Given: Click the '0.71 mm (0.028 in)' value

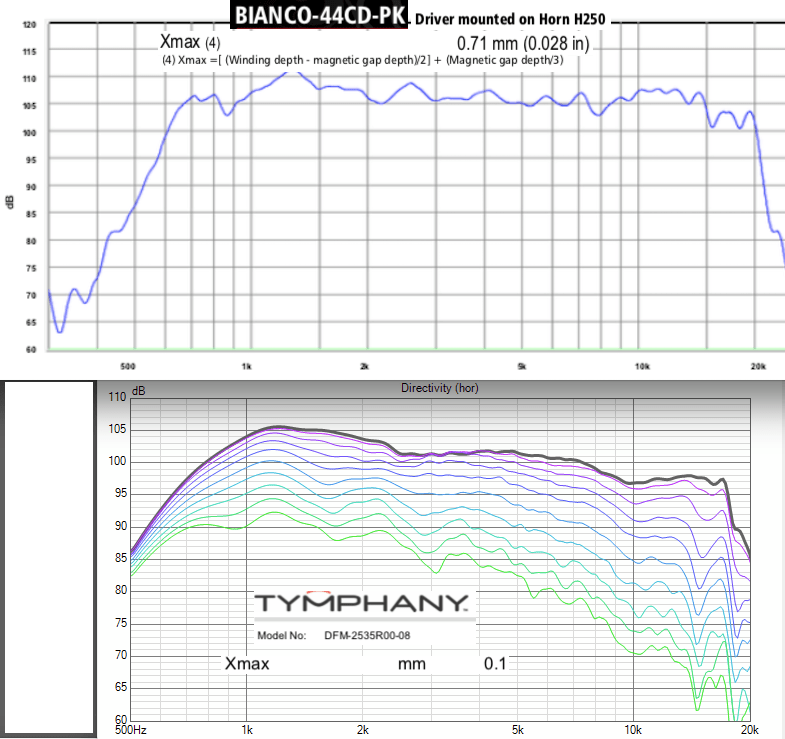Looking at the screenshot, I should tap(523, 44).
